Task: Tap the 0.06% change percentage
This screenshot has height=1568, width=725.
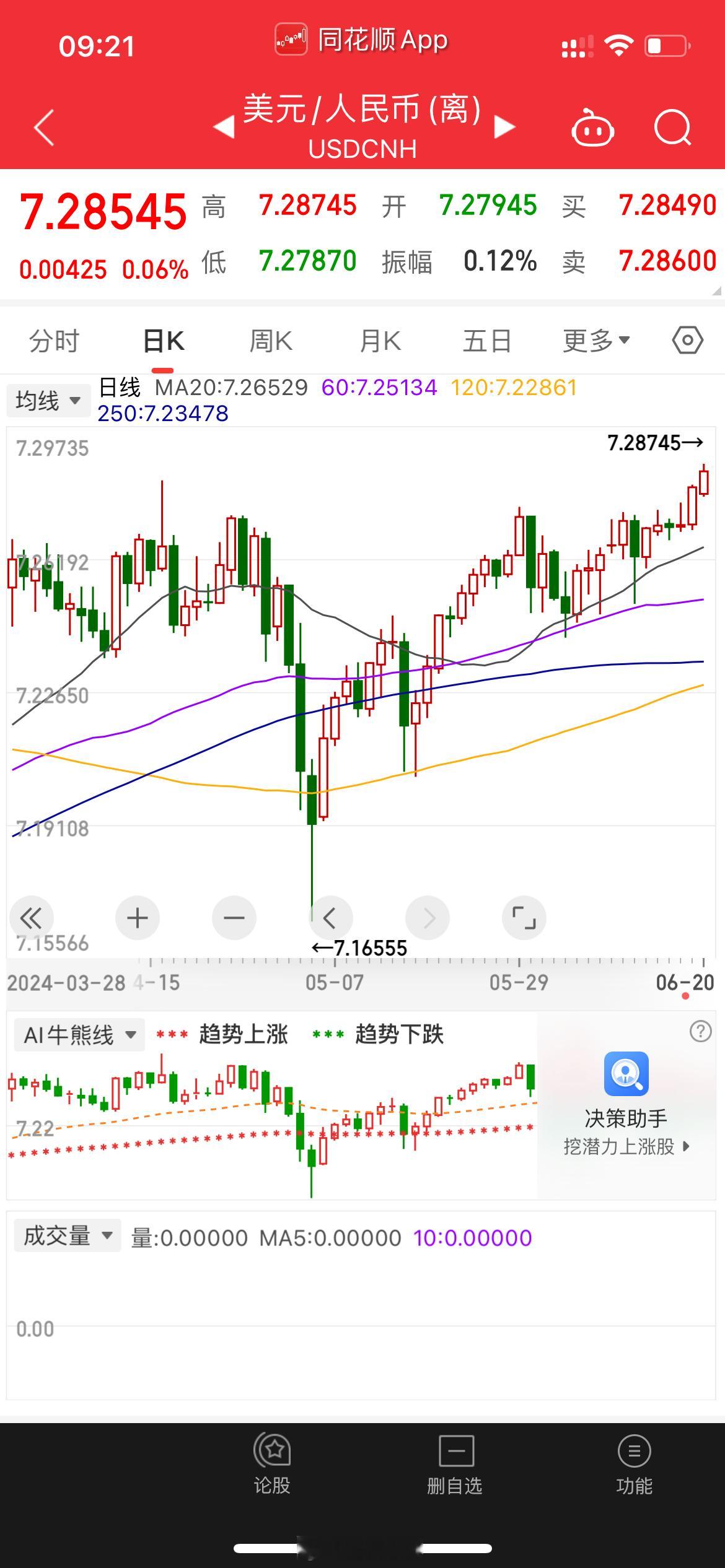Action: click(x=155, y=269)
